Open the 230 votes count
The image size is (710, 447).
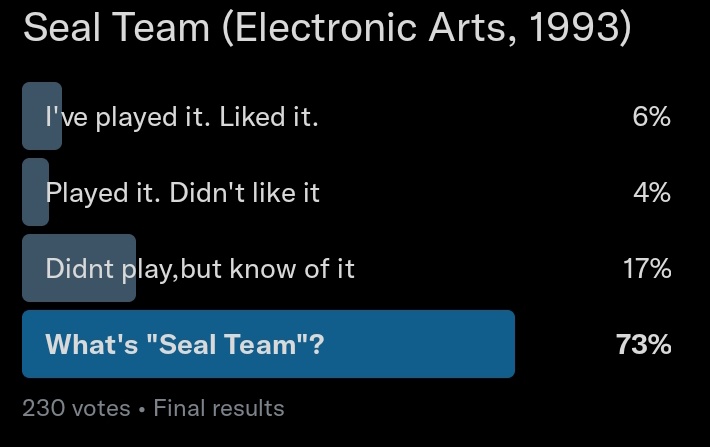pos(77,408)
